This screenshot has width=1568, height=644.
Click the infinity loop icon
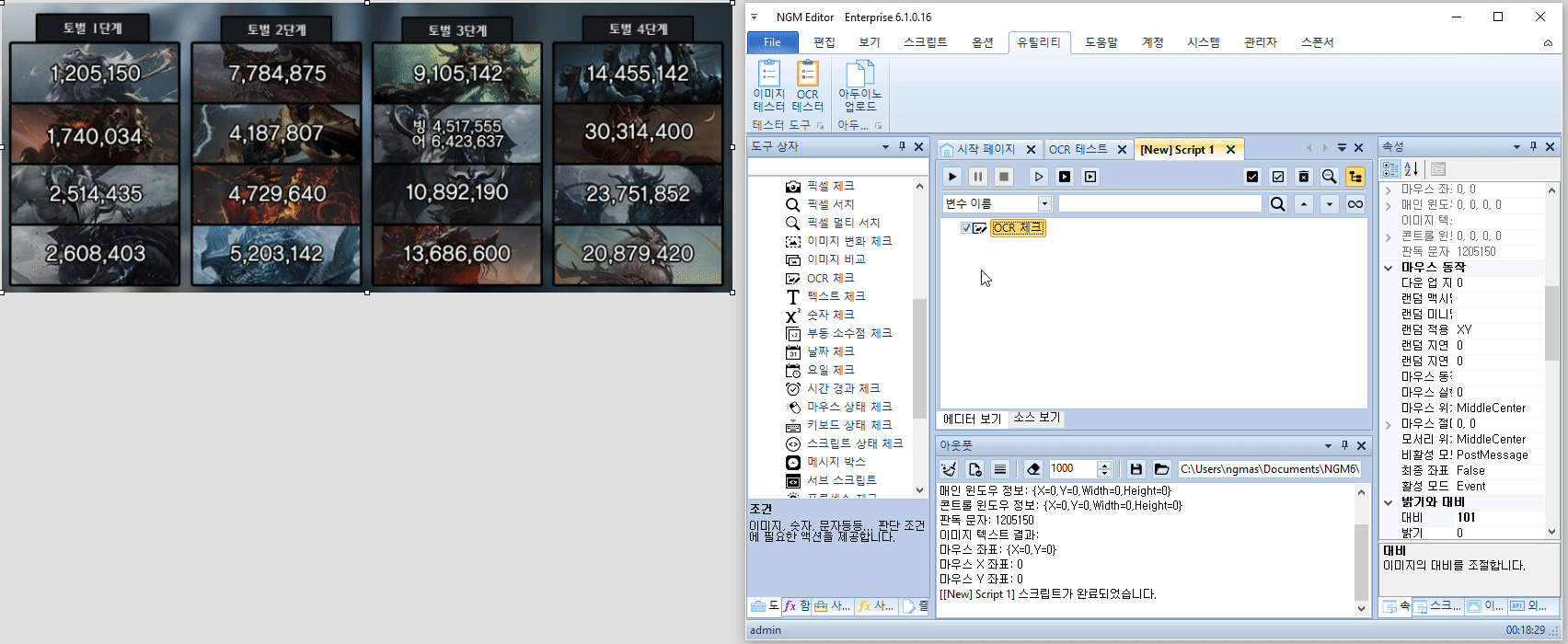(1355, 204)
